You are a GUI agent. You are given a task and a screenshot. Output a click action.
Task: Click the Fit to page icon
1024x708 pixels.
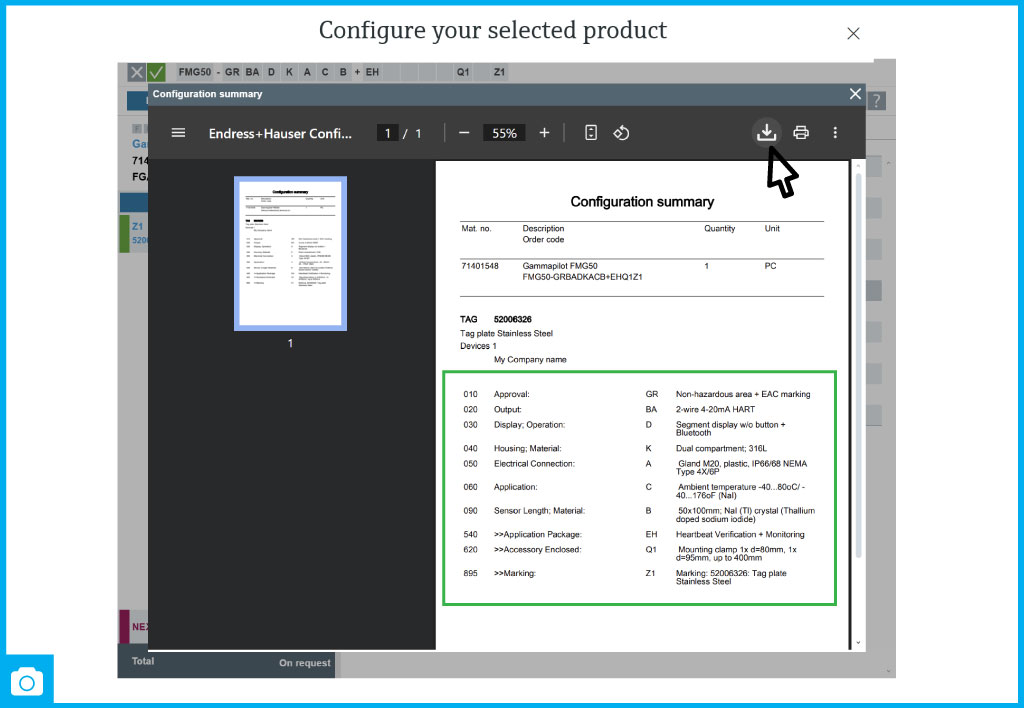click(591, 133)
